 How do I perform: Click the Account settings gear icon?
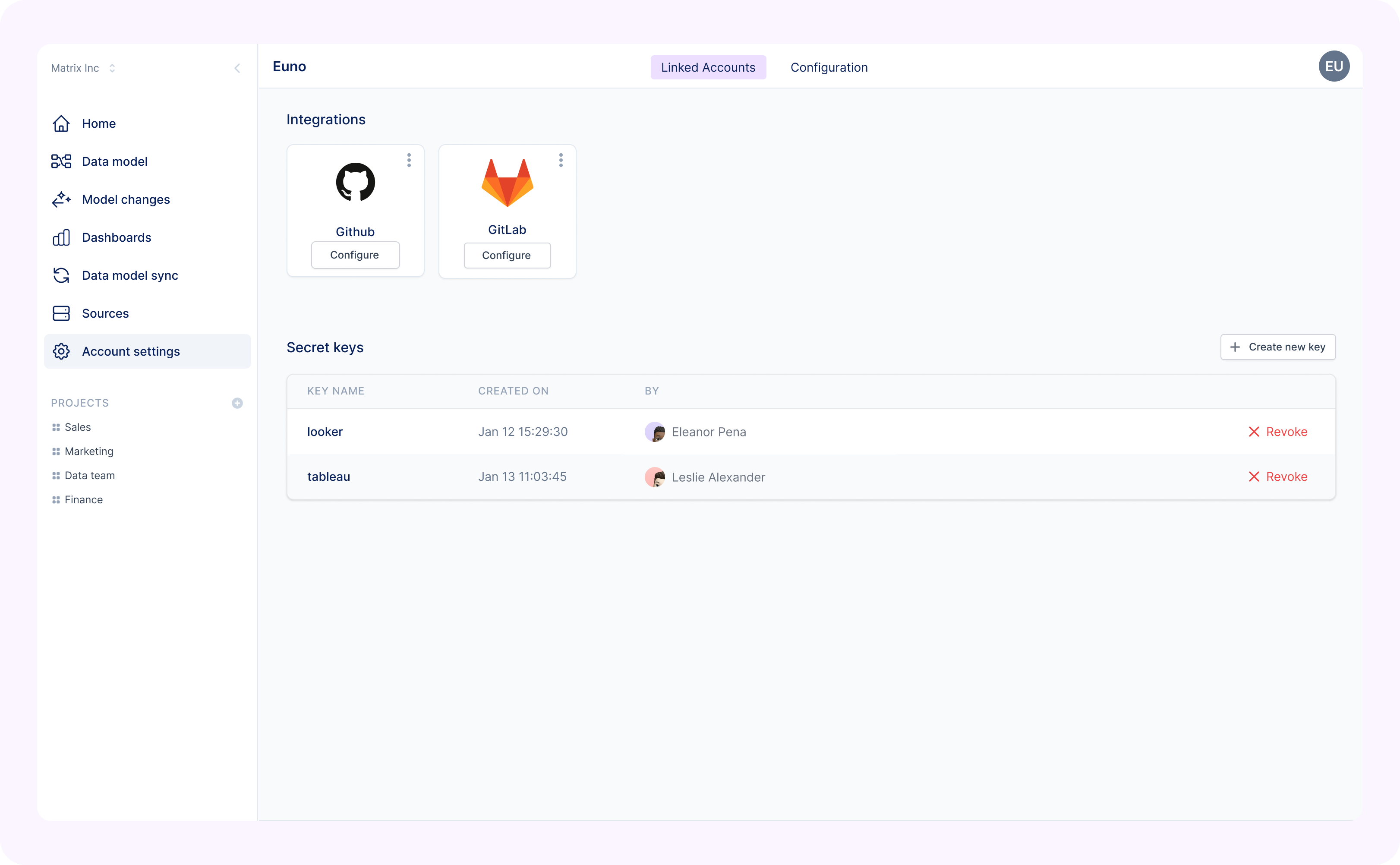[x=61, y=351]
